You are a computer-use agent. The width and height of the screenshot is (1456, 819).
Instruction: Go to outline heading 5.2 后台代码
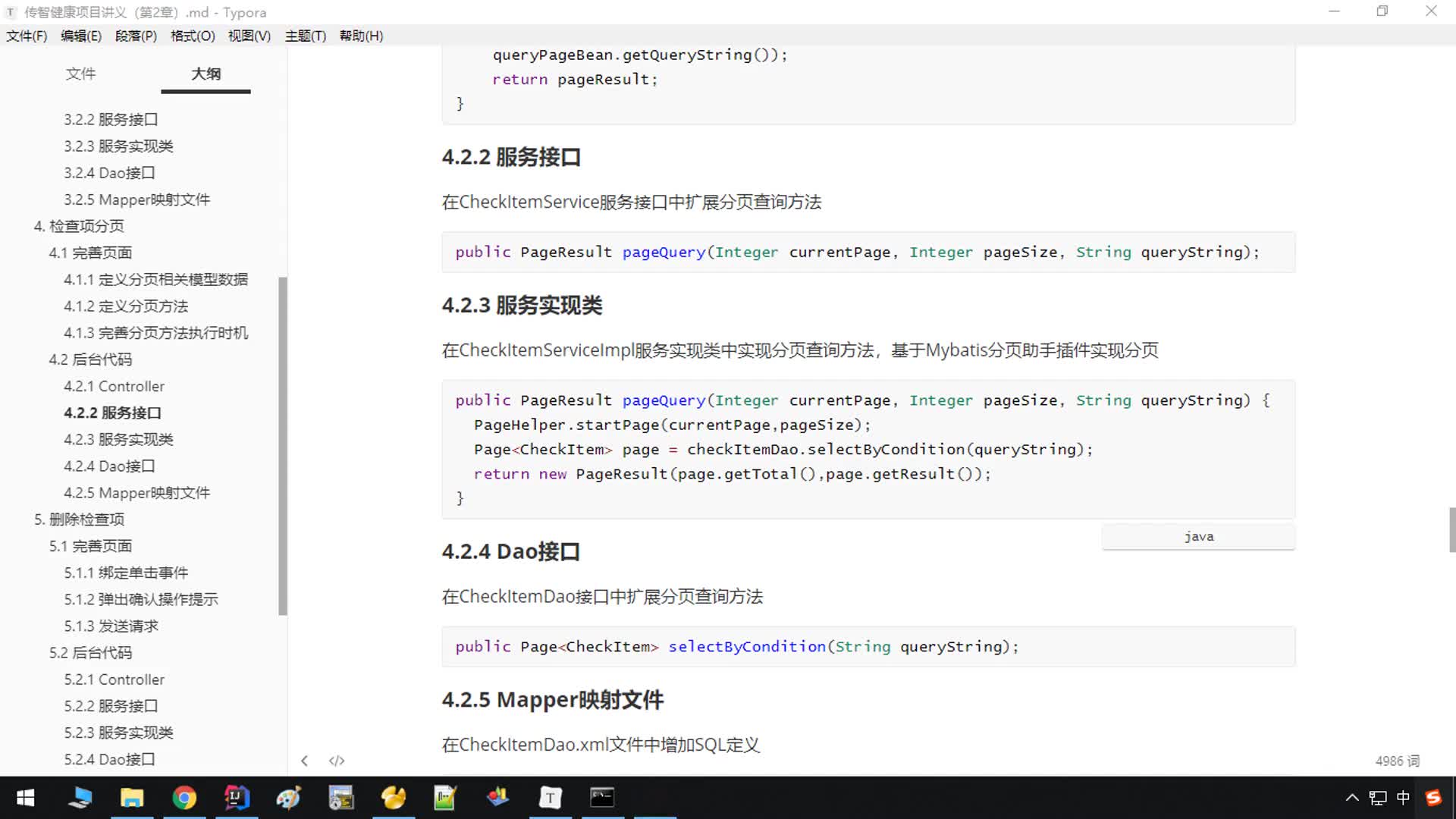point(90,653)
